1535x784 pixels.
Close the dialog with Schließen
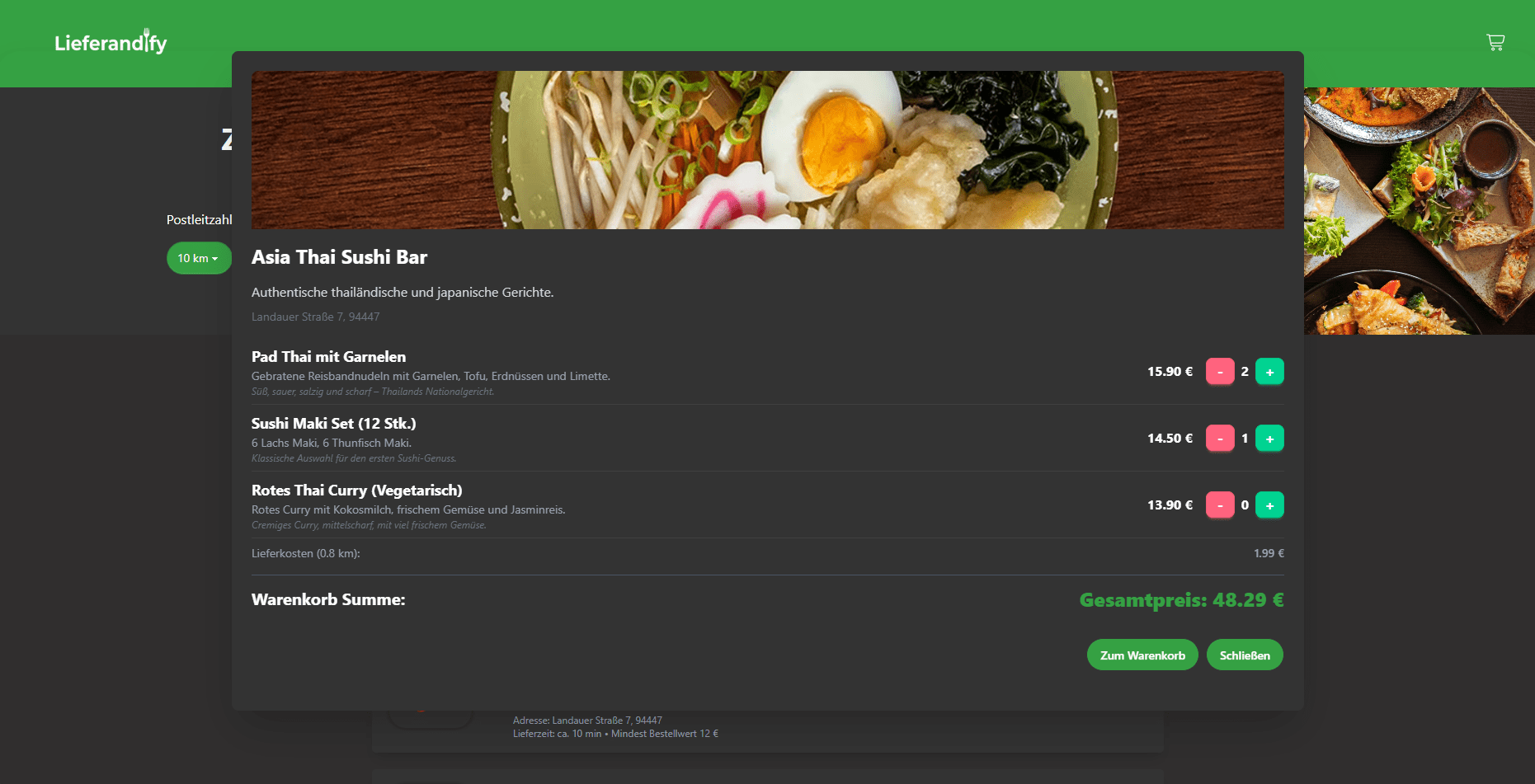click(1244, 655)
